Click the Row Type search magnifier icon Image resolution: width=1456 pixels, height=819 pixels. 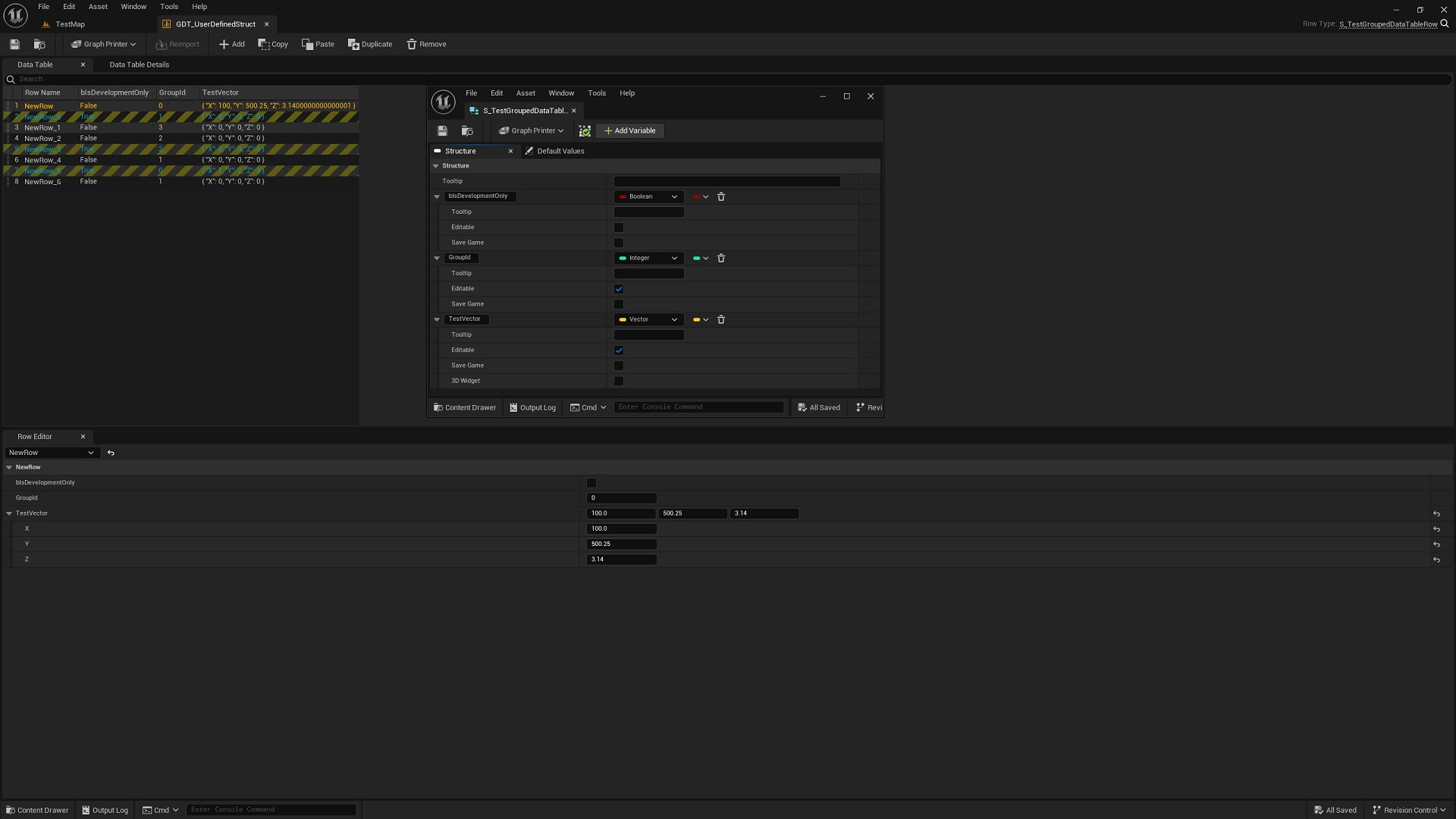(x=1445, y=24)
